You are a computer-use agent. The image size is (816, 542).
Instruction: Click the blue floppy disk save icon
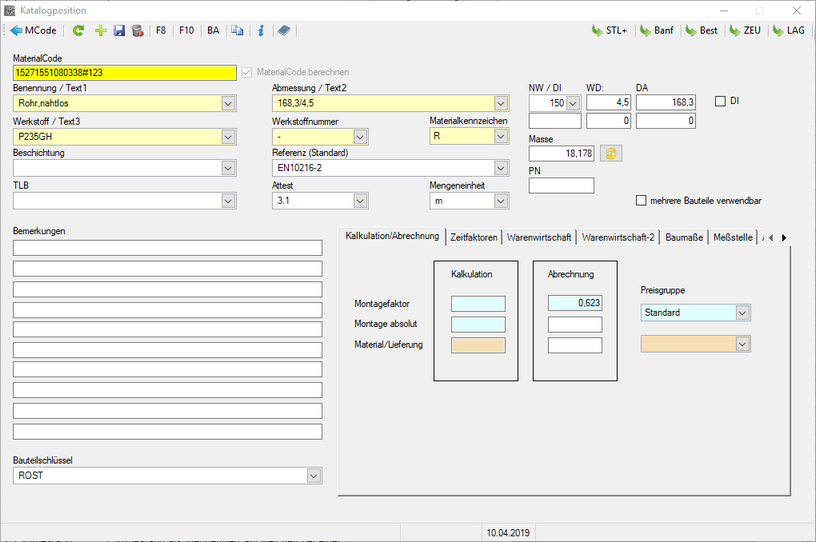119,31
